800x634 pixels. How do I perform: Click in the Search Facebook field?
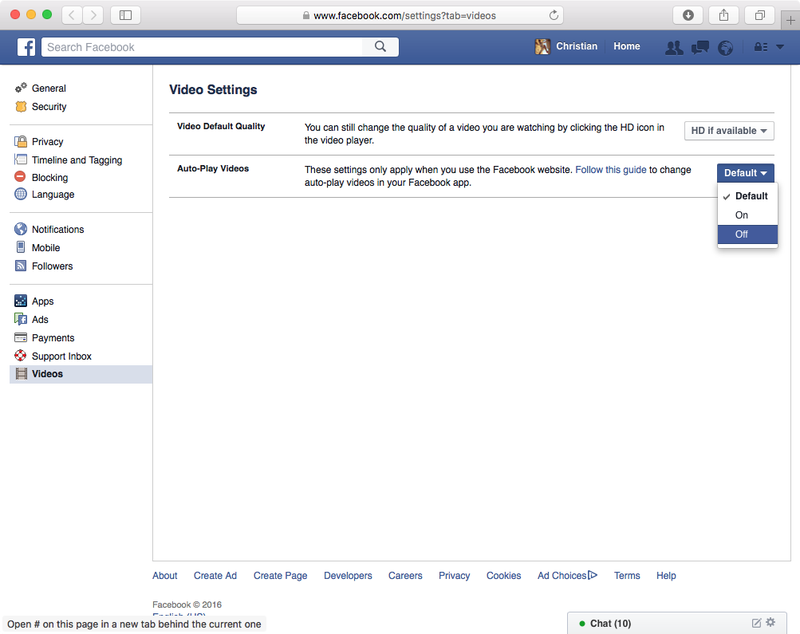[202, 47]
